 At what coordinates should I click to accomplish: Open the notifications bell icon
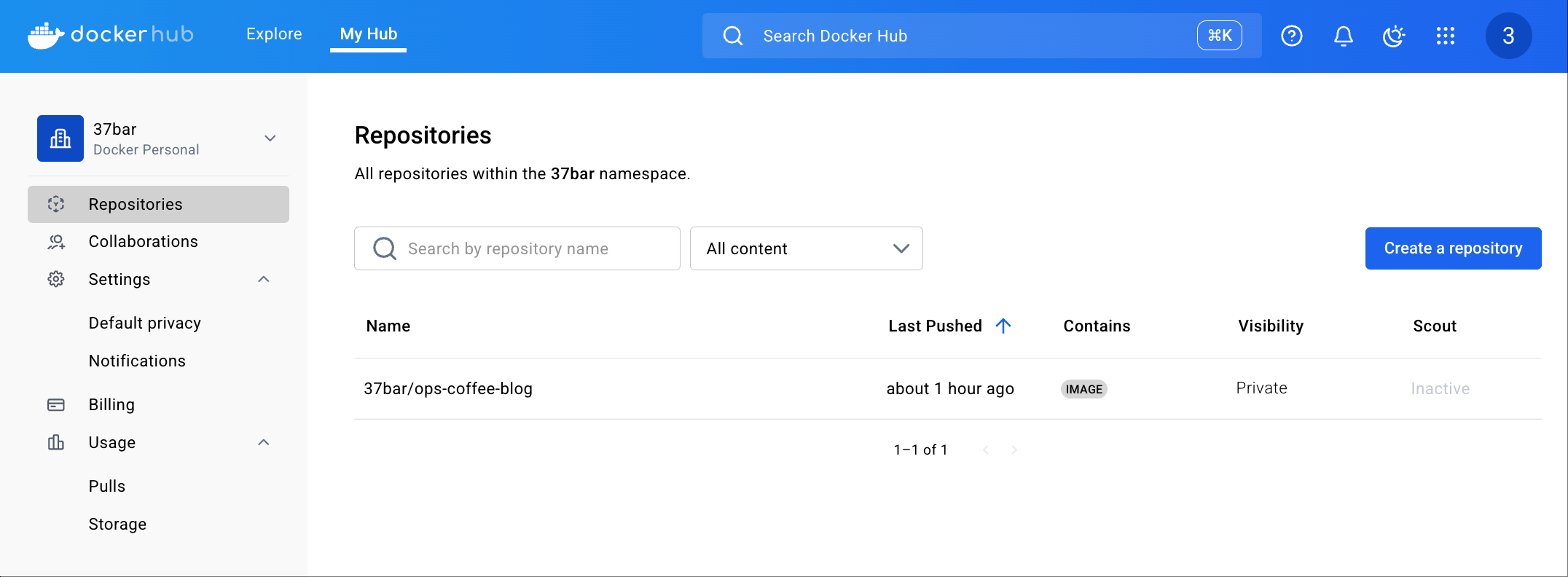(x=1343, y=36)
